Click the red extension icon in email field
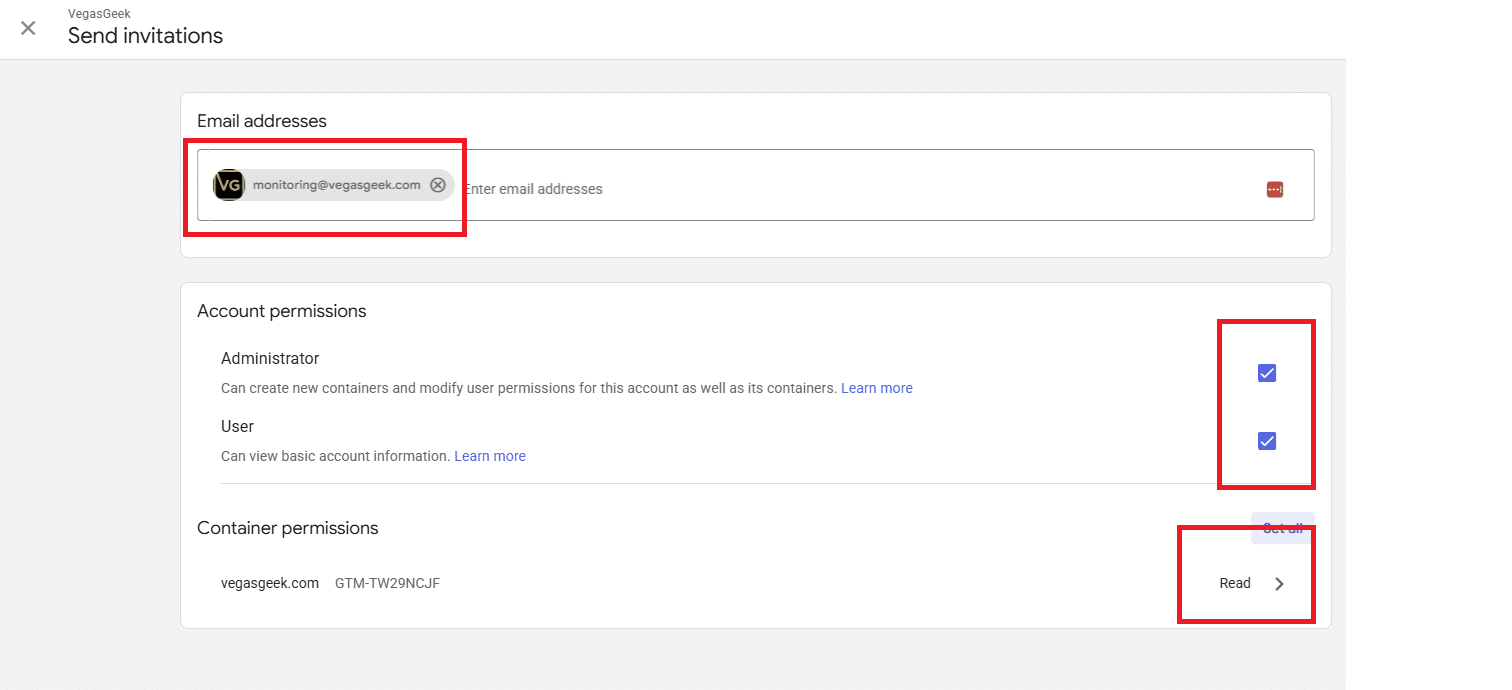 tap(1274, 189)
